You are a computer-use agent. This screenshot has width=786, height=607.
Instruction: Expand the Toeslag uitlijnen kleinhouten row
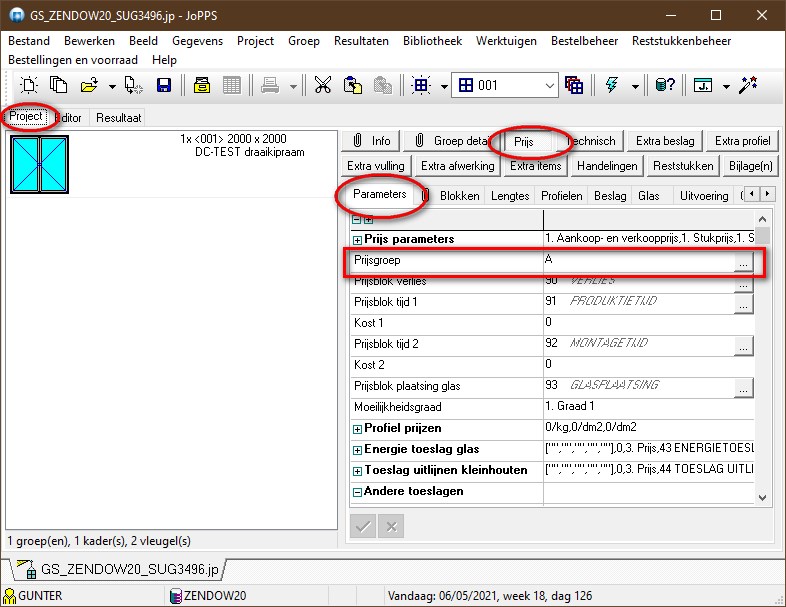point(357,471)
